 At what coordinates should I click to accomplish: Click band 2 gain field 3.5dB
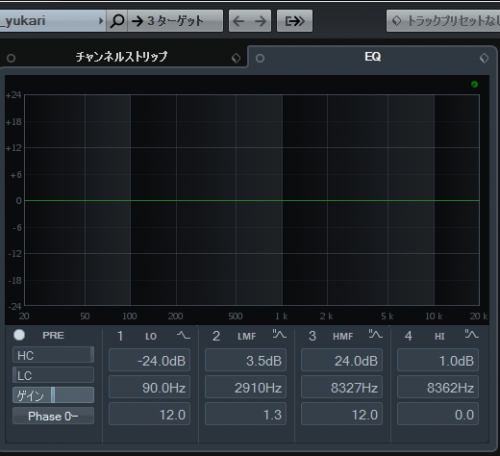tap(246, 360)
